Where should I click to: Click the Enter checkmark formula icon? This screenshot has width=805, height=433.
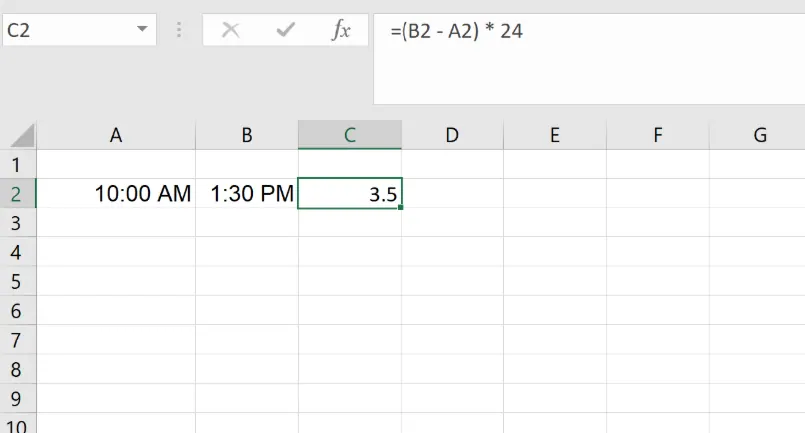tap(286, 30)
